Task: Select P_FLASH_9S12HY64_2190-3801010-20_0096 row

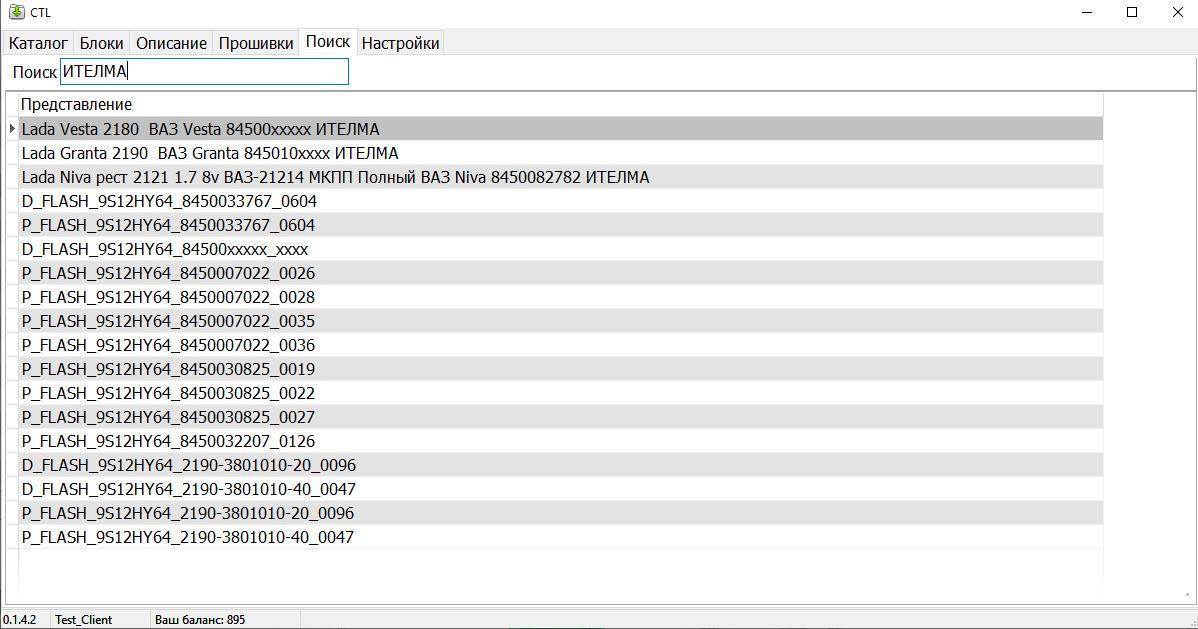Action: tap(561, 513)
